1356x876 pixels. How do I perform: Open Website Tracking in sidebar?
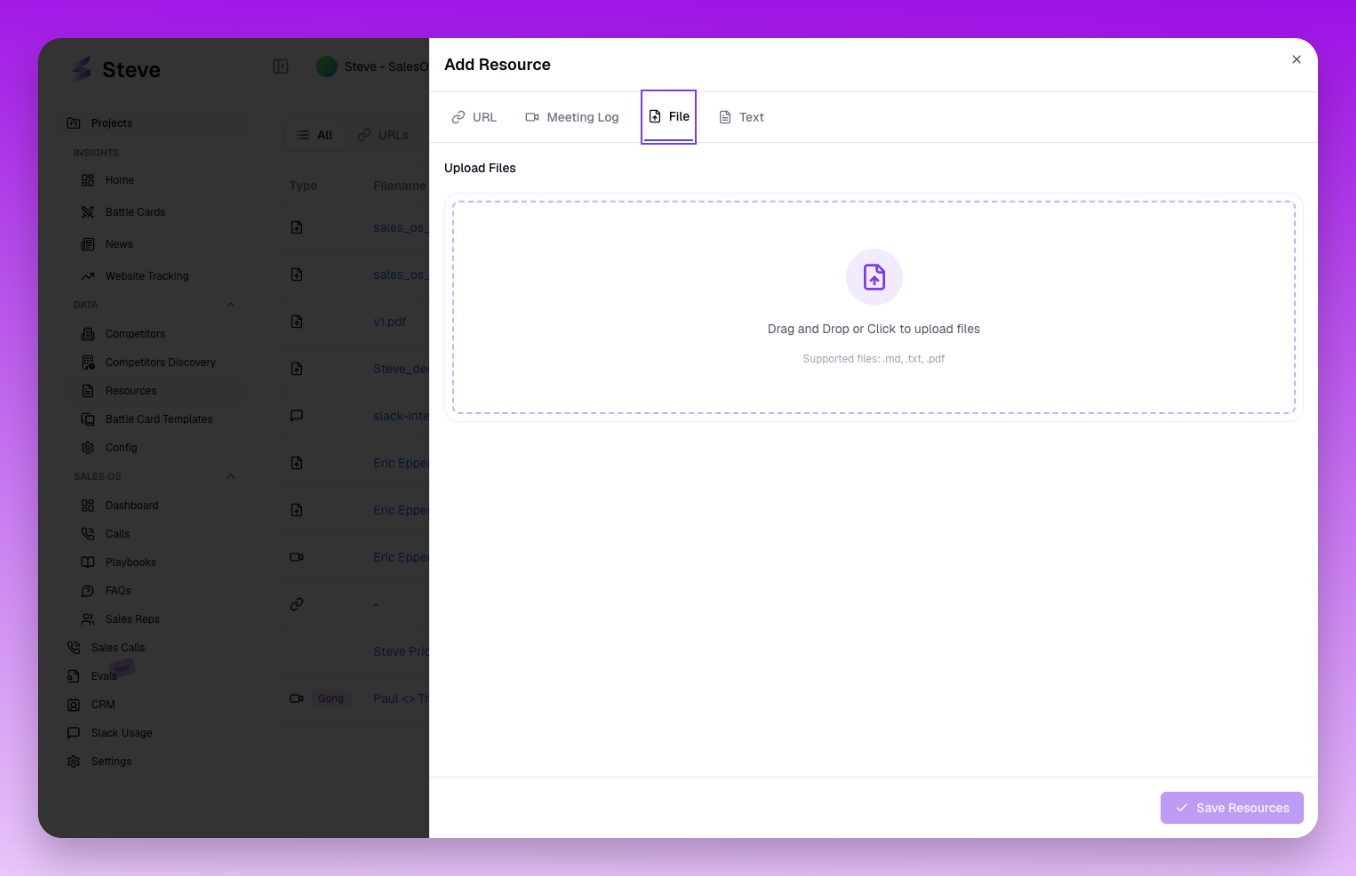146,276
